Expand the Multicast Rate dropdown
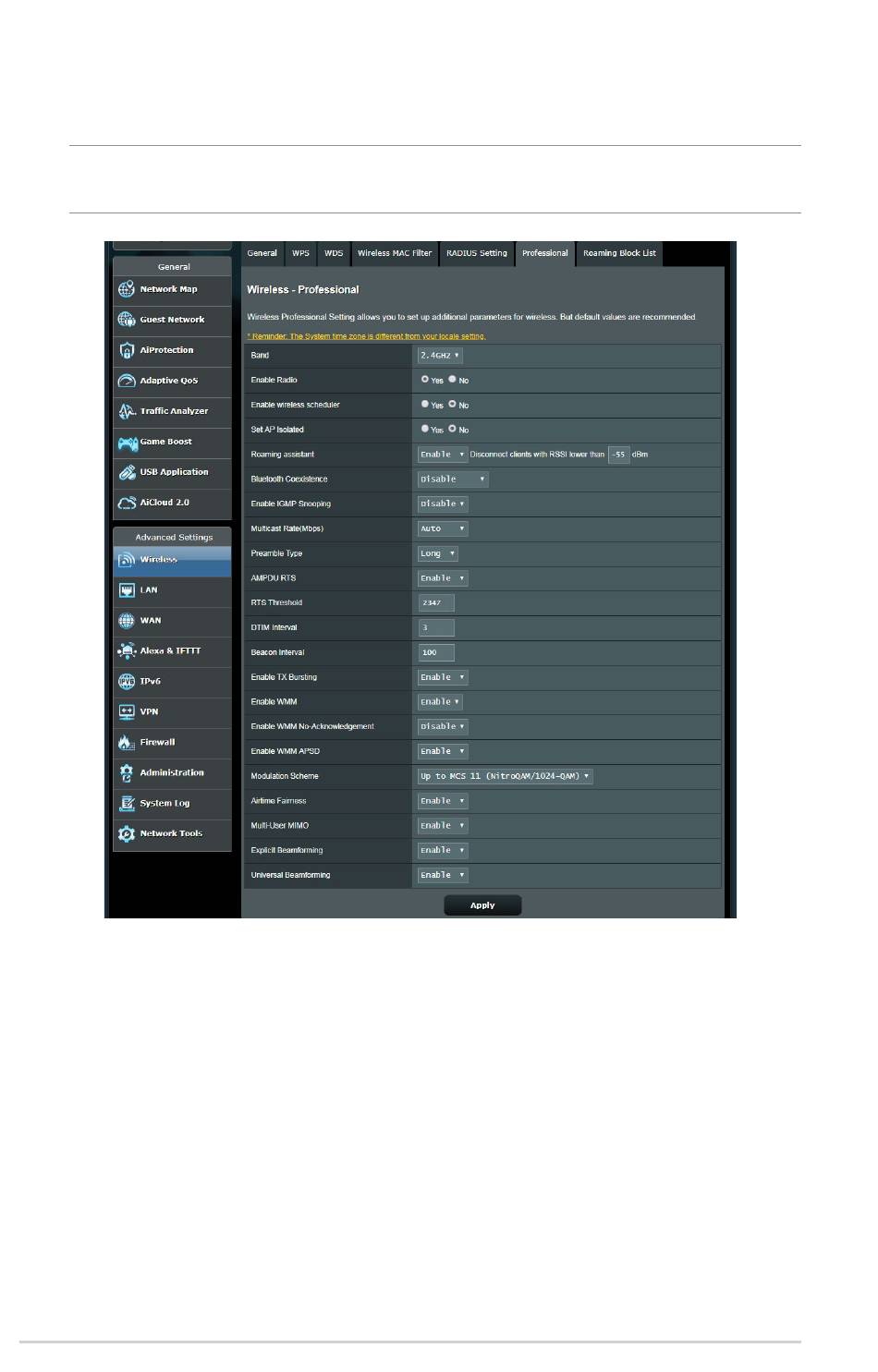 pos(443,529)
